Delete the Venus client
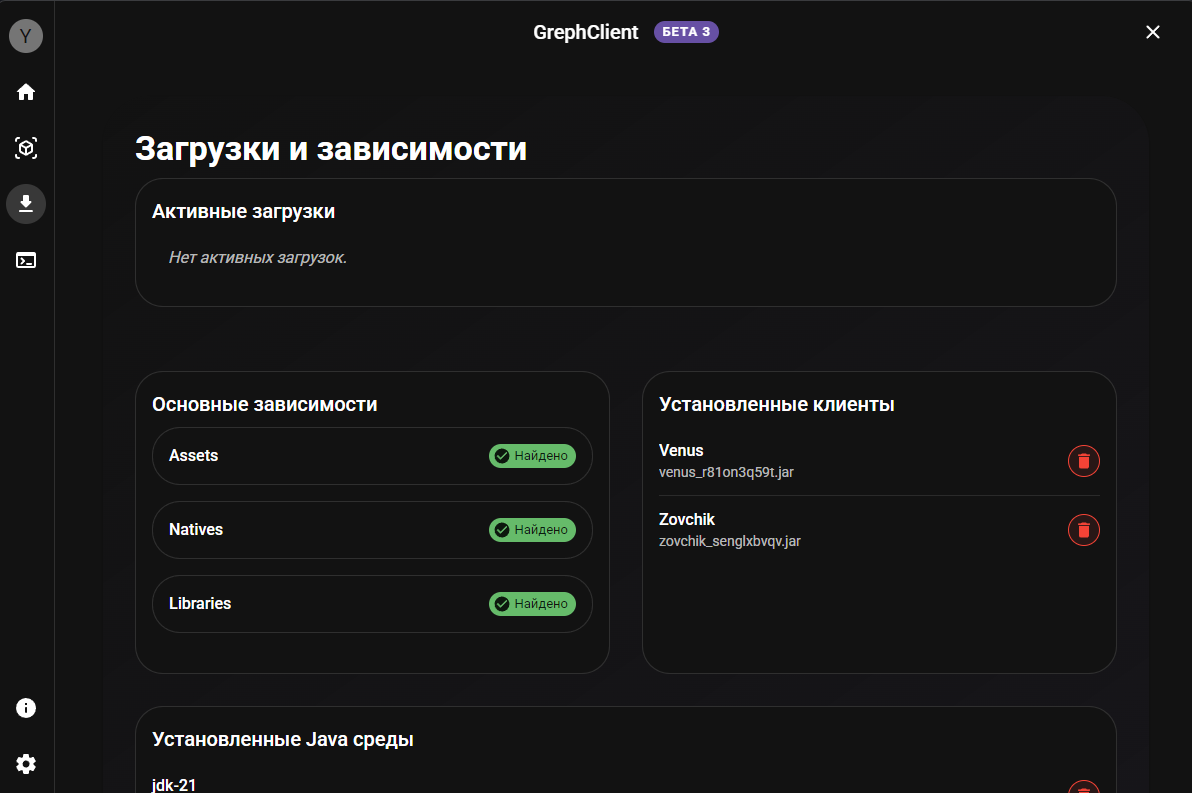 click(1083, 461)
